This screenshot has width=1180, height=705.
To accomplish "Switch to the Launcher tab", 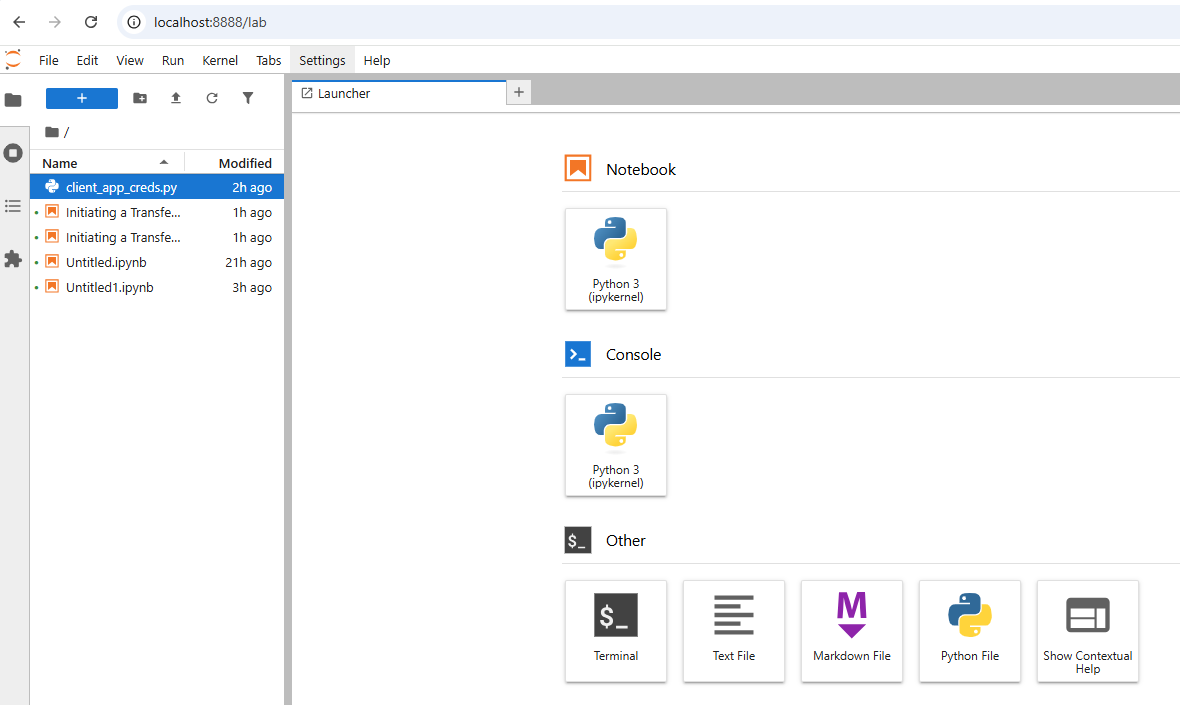I will [344, 93].
